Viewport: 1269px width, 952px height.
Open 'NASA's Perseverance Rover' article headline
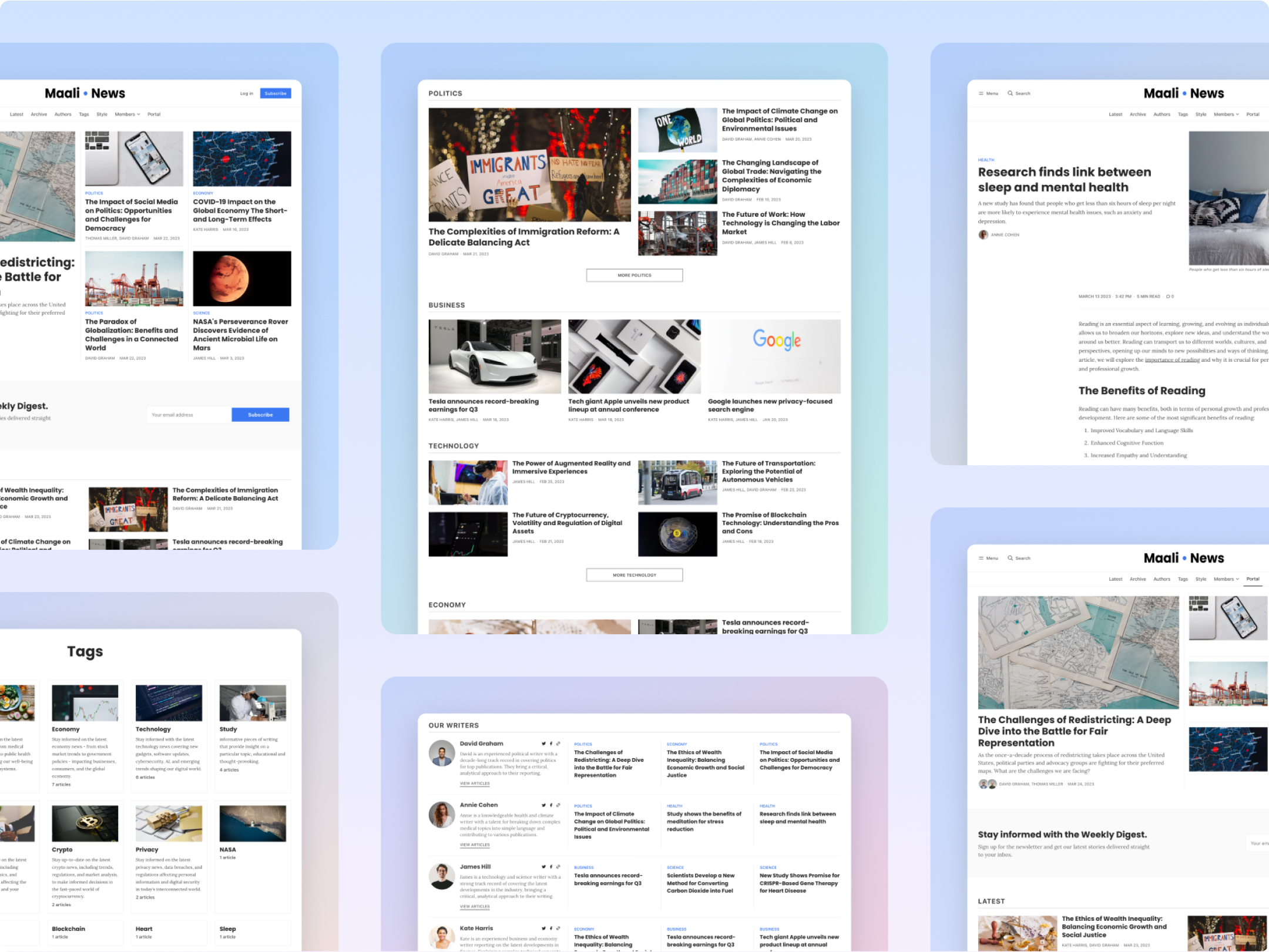(x=241, y=335)
